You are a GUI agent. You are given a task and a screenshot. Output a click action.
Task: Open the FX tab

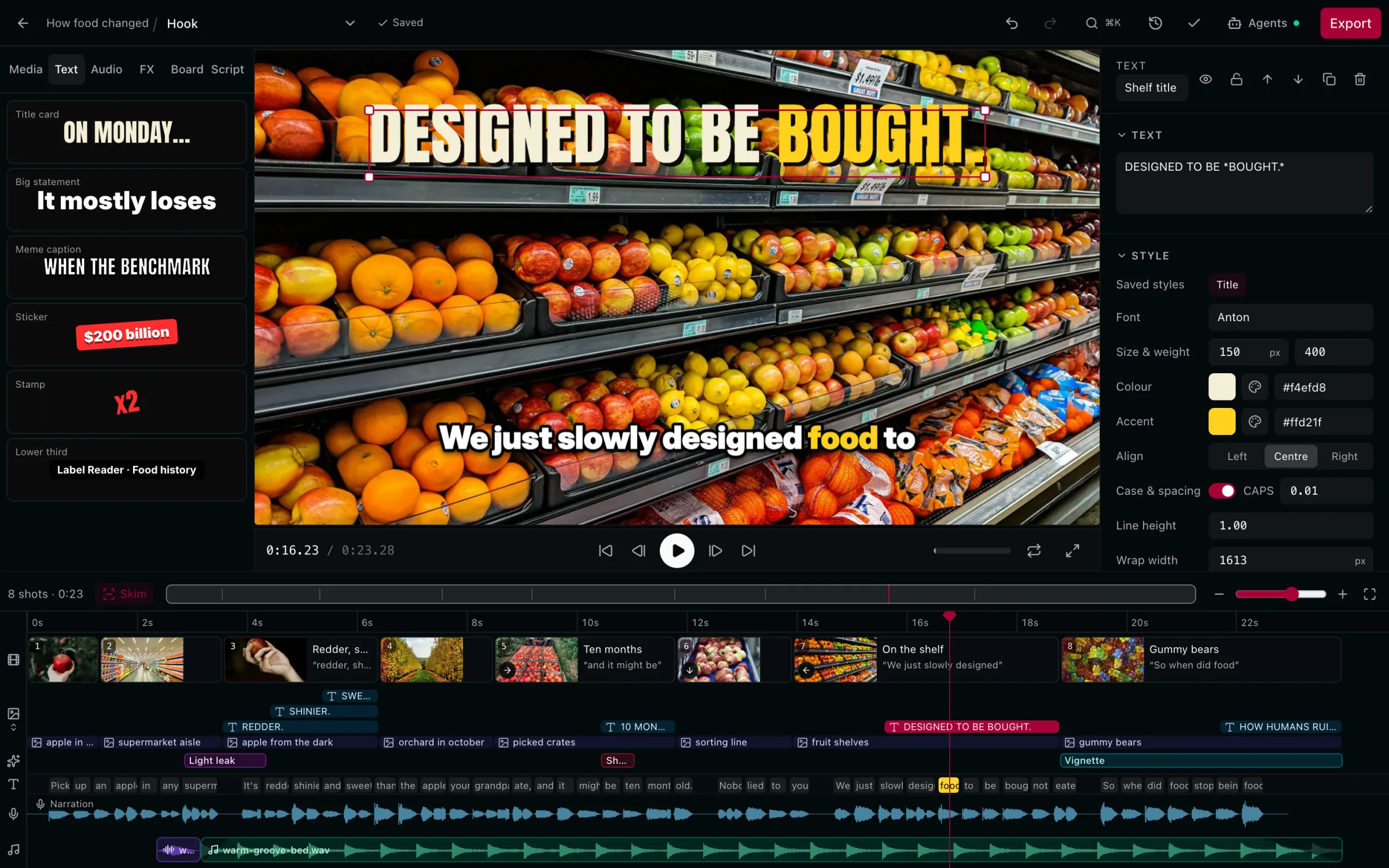pyautogui.click(x=146, y=69)
